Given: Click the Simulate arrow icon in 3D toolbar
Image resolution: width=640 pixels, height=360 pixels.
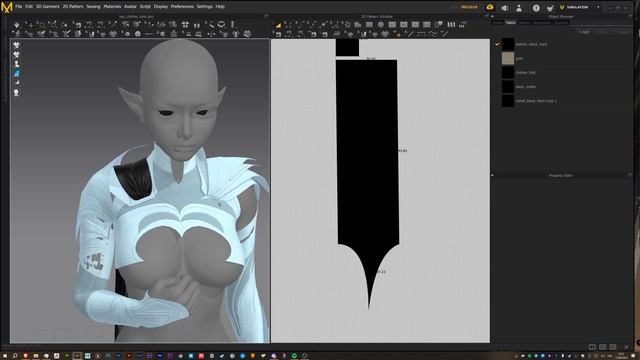Looking at the screenshot, I should click(x=17, y=25).
